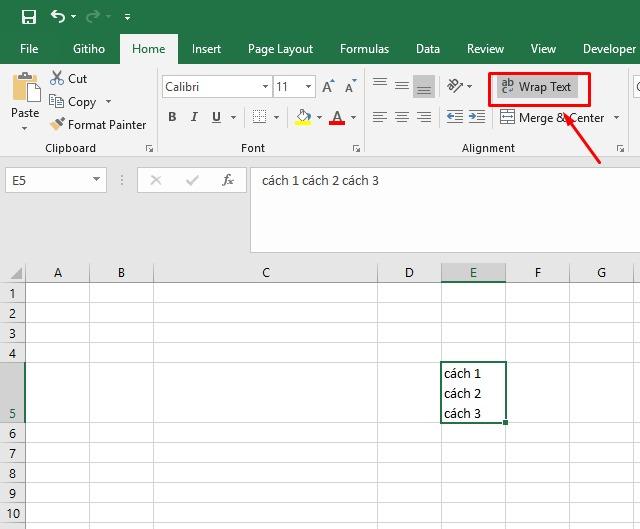The height and width of the screenshot is (529, 640).
Task: Open the Font Color dropdown arrow
Action: pos(353,118)
